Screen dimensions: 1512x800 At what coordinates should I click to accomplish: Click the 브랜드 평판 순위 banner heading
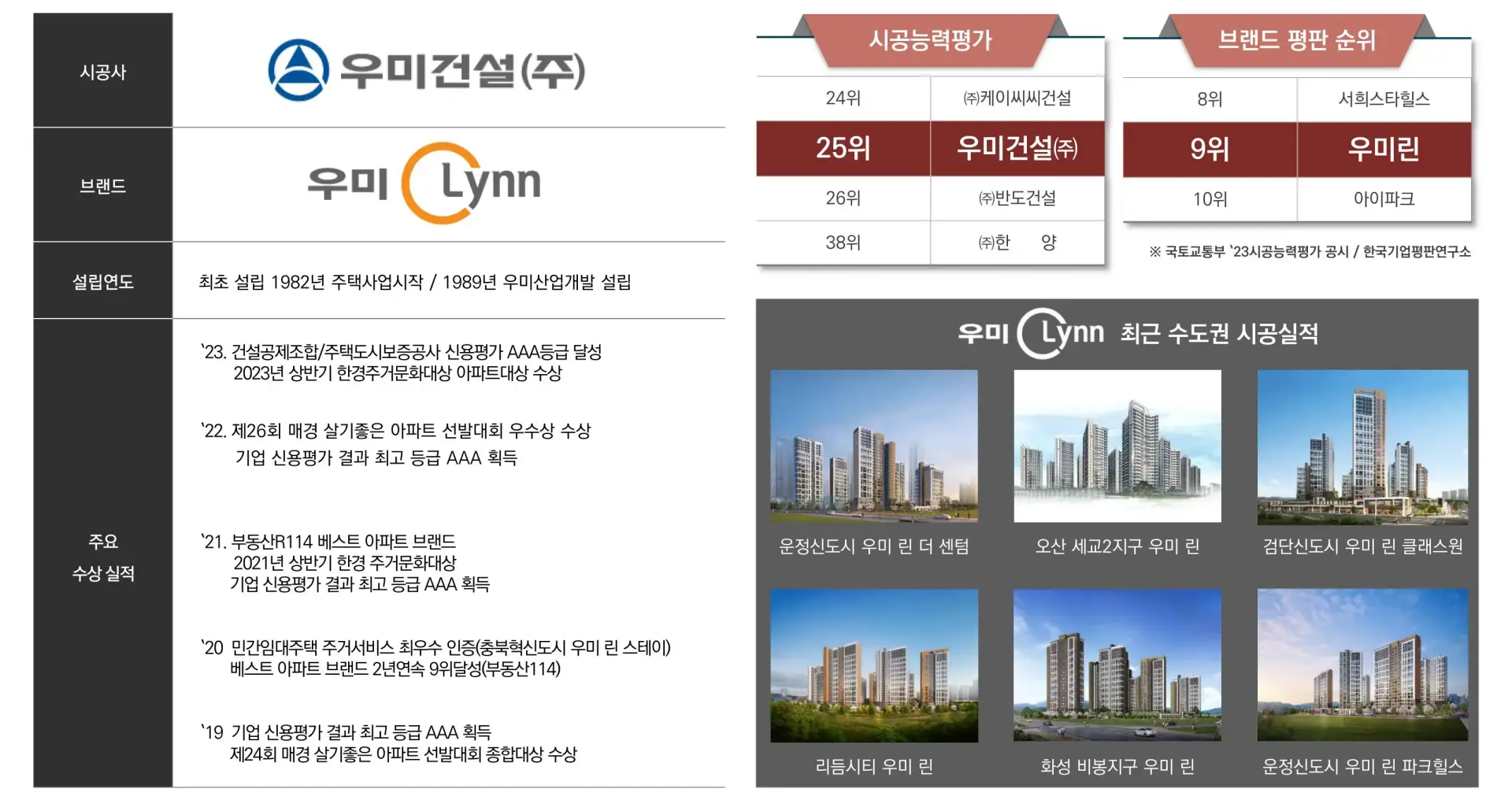pos(1296,39)
